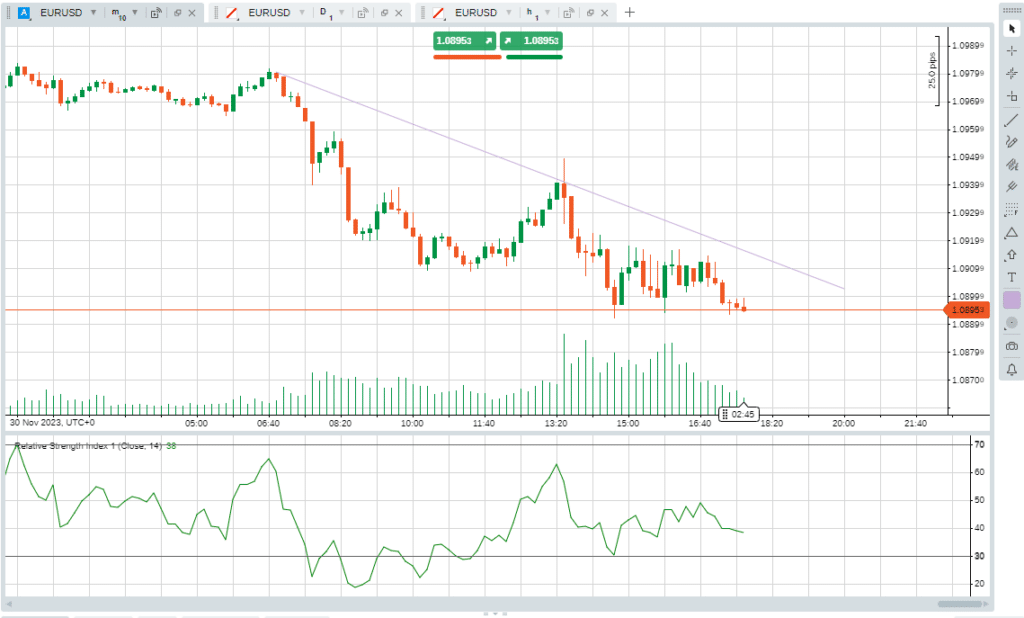Click the left arrow of horizontal scrollbar

pyautogui.click(x=9, y=604)
